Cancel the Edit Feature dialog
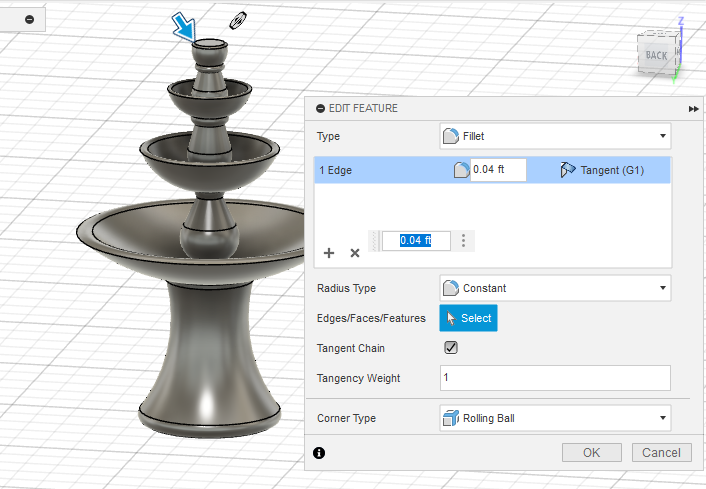706x489 pixels. click(661, 452)
